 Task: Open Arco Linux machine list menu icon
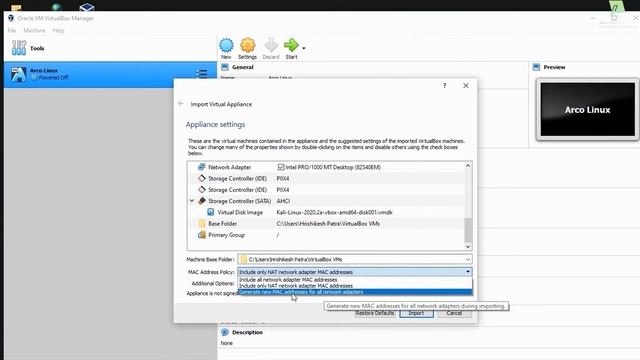201,74
